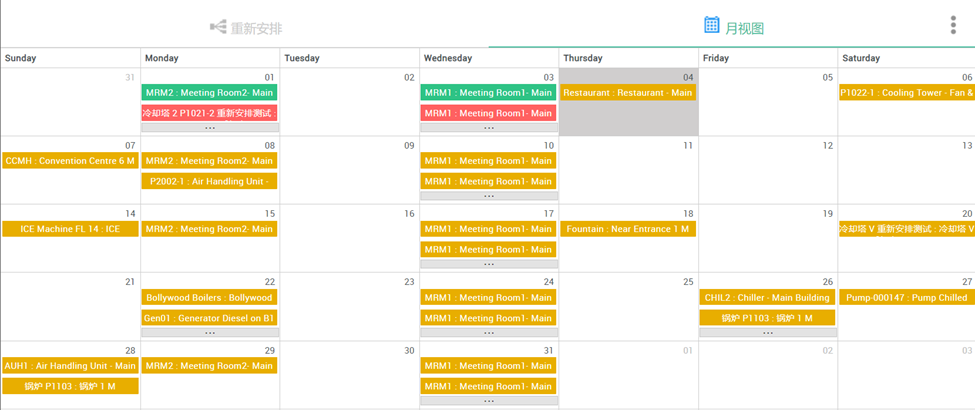Image resolution: width=975 pixels, height=410 pixels.
Task: Select day number 30 on Tuesday
Action: pyautogui.click(x=409, y=350)
